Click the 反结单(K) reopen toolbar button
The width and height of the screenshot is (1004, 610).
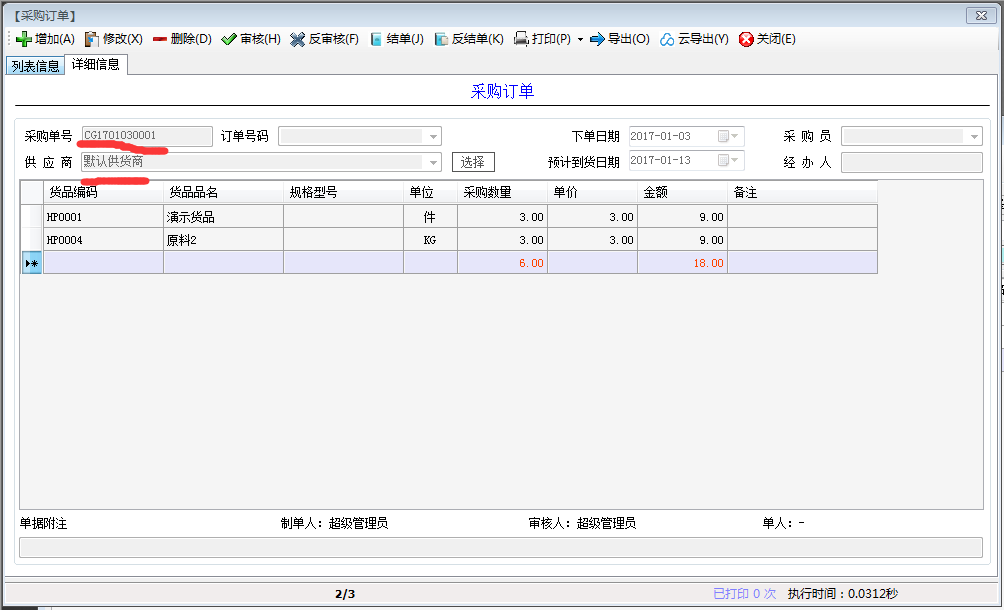(x=469, y=39)
